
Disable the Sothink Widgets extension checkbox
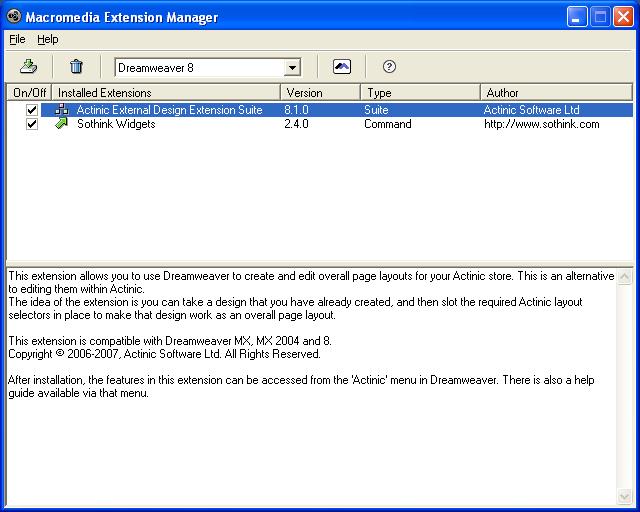(32, 124)
